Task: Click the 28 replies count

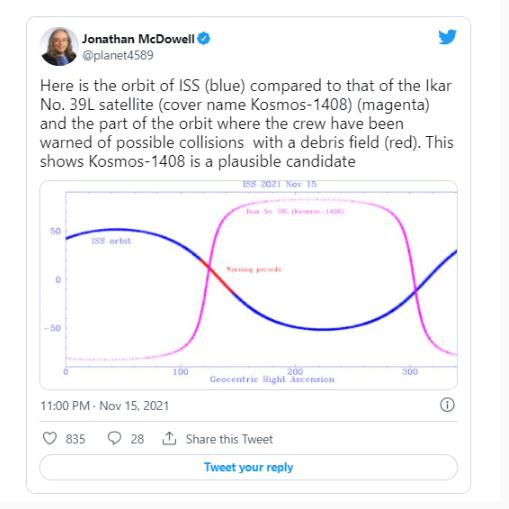Action: pos(137,439)
